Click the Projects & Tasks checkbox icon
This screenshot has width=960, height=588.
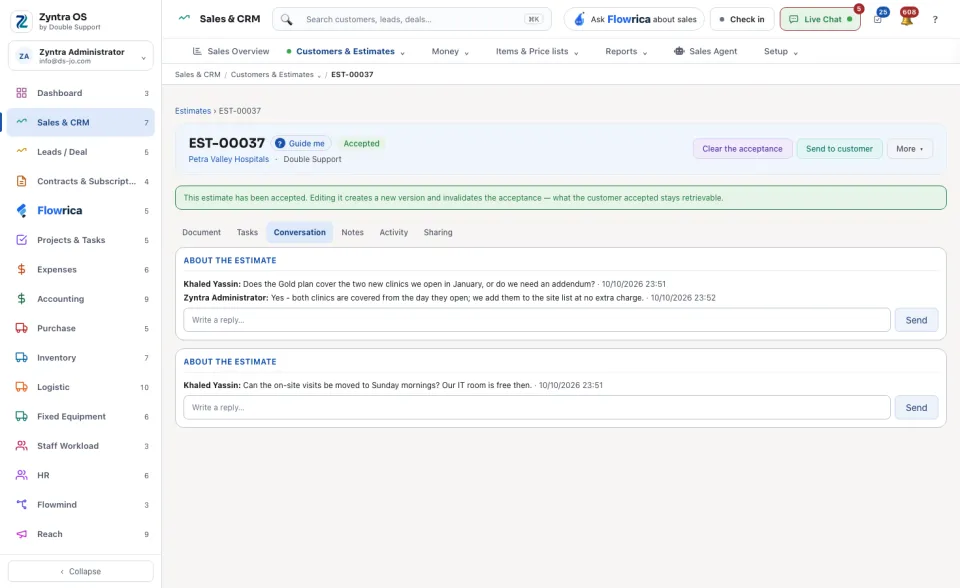(21, 240)
